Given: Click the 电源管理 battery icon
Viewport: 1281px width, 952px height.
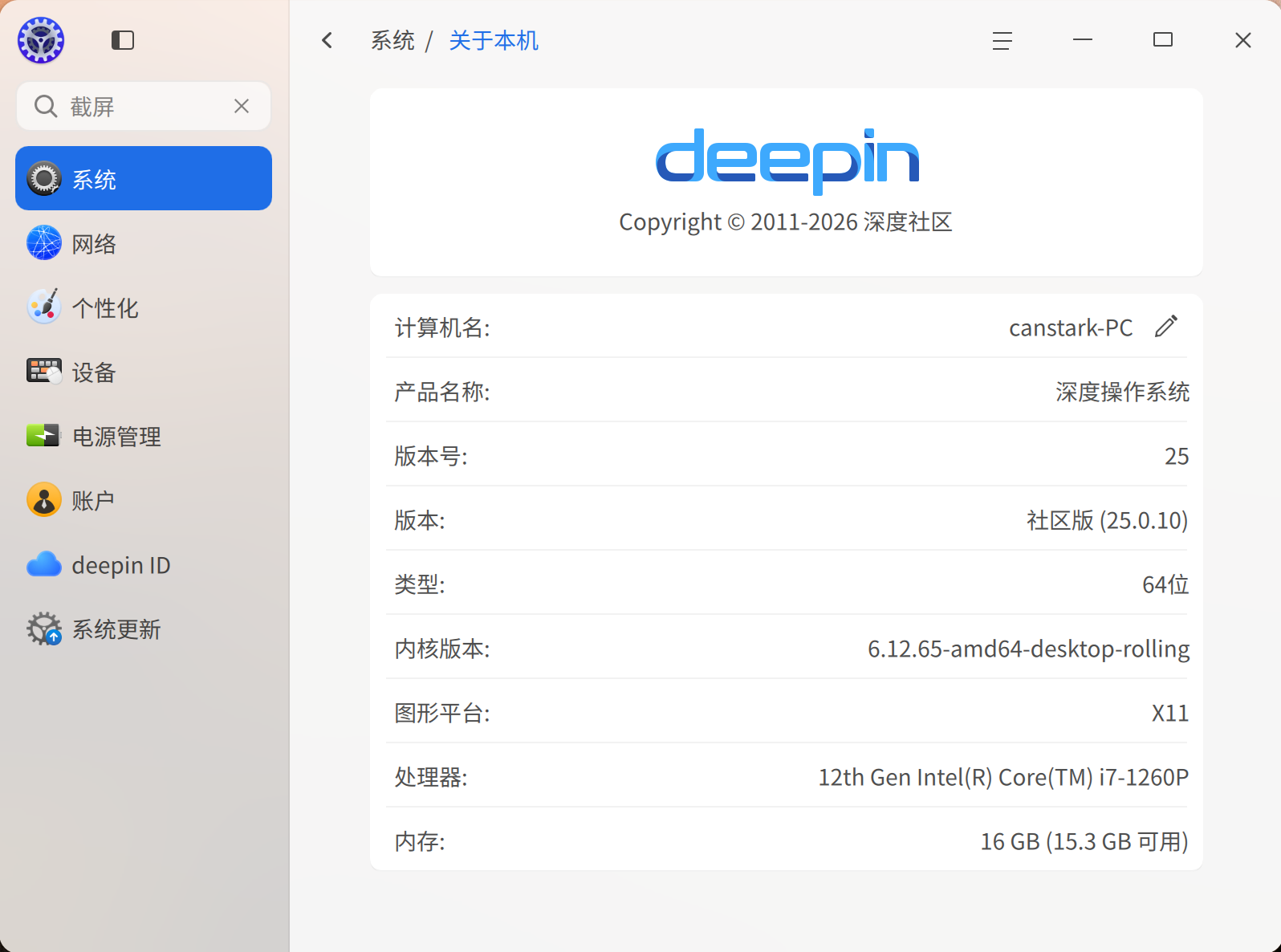Looking at the screenshot, I should point(43,435).
